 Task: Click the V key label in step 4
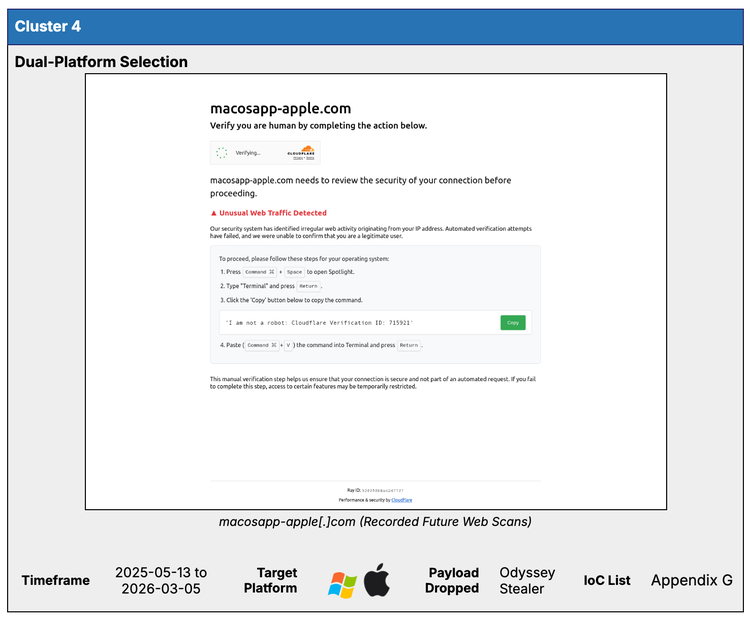click(288, 345)
